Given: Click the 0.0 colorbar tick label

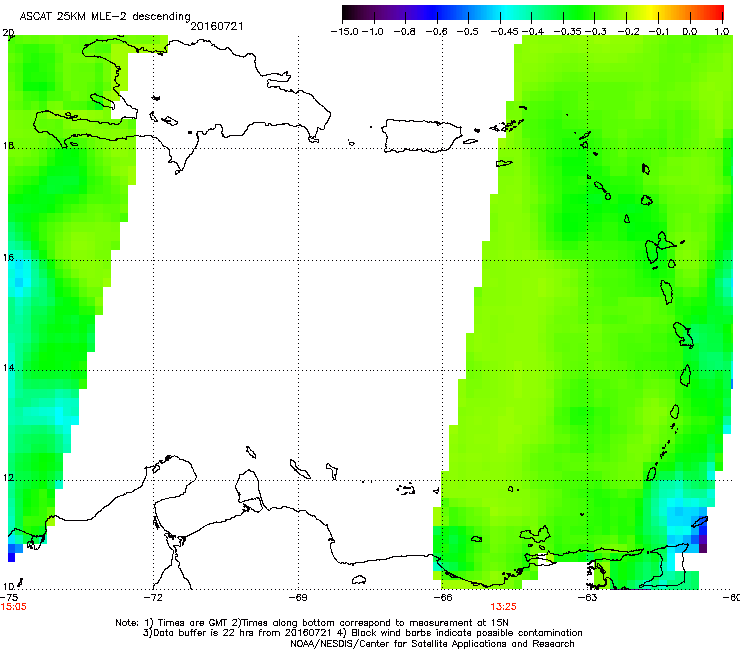Looking at the screenshot, I should pyautogui.click(x=690, y=32).
